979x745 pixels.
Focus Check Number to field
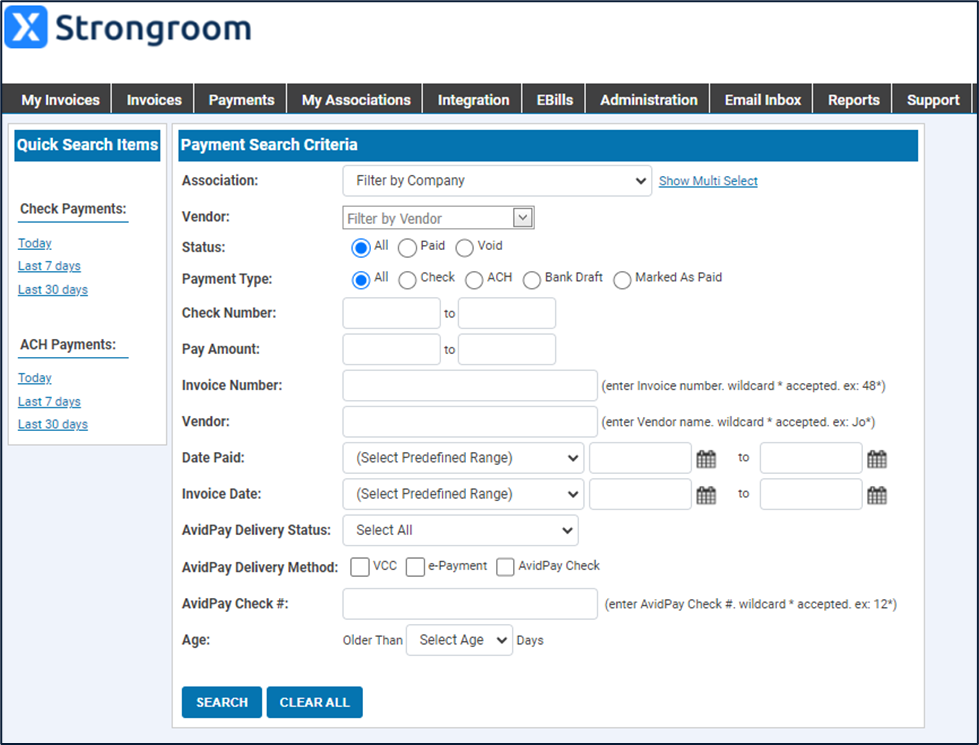(x=507, y=313)
